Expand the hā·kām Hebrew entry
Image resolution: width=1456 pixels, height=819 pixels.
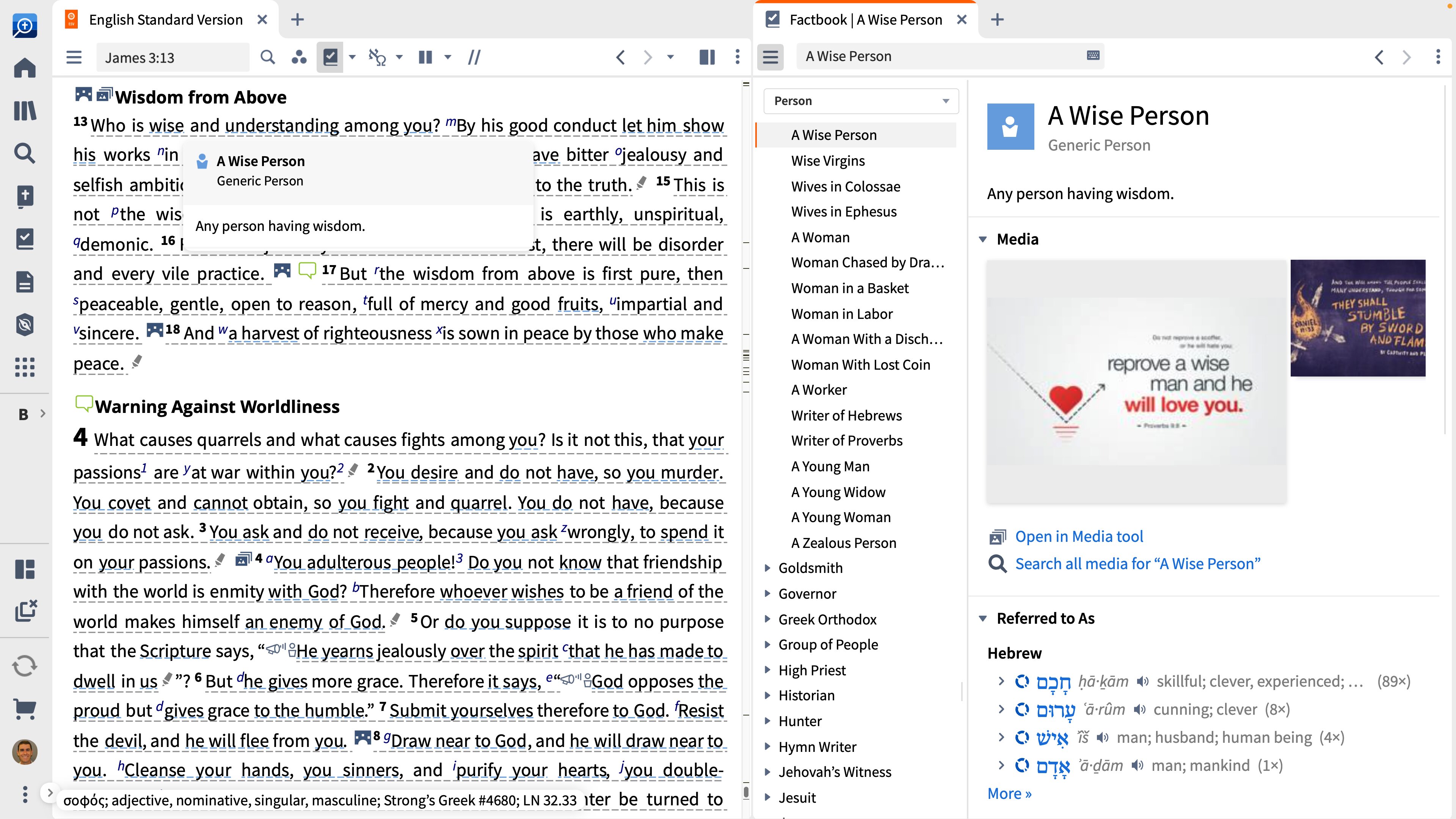point(1001,681)
